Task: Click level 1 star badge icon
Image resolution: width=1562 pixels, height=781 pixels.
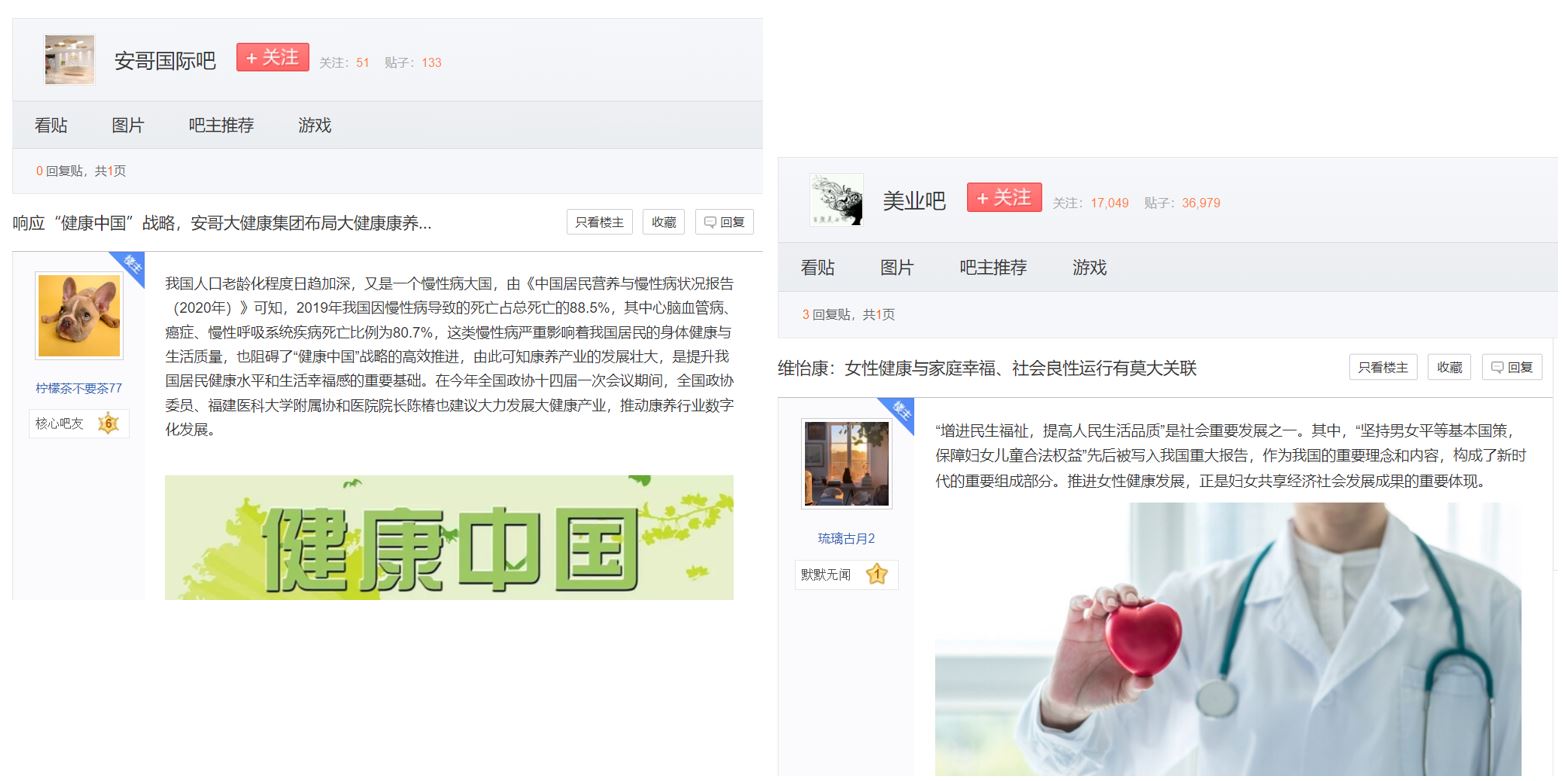Action: (877, 574)
